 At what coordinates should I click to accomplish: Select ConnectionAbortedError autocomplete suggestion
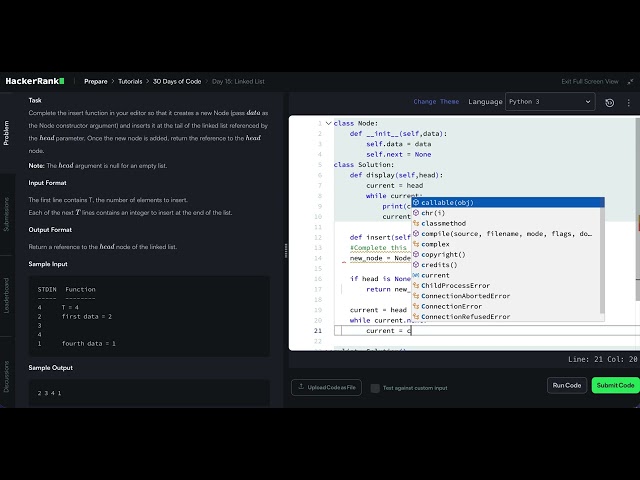point(505,296)
